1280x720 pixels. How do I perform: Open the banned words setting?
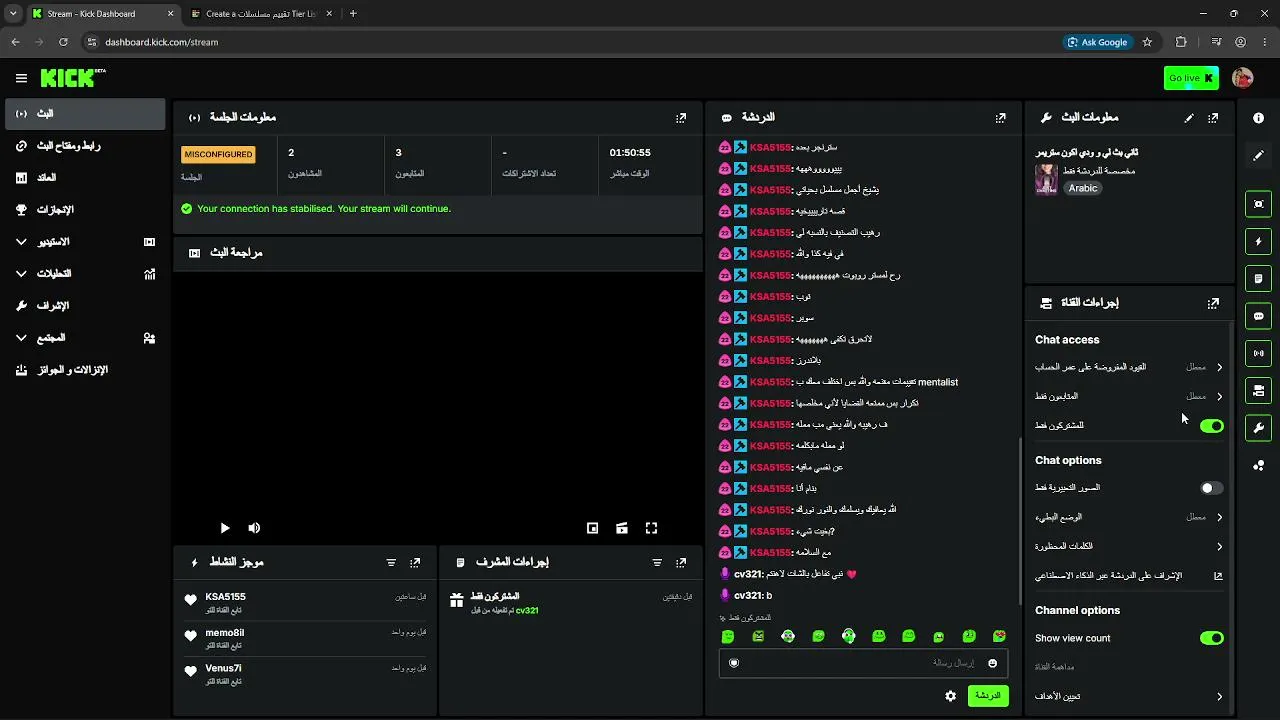tap(1129, 547)
